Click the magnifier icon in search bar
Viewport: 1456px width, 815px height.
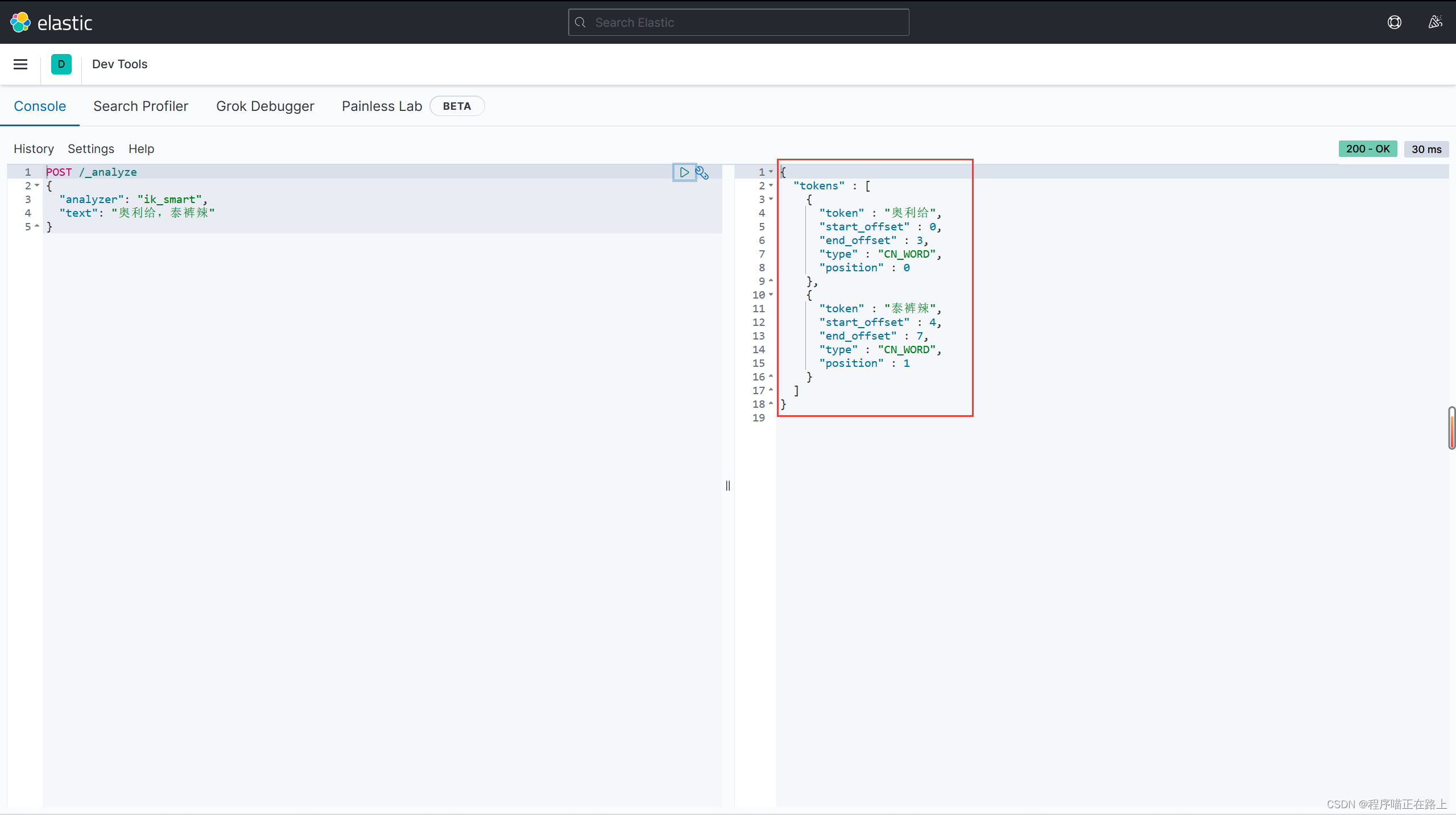580,22
